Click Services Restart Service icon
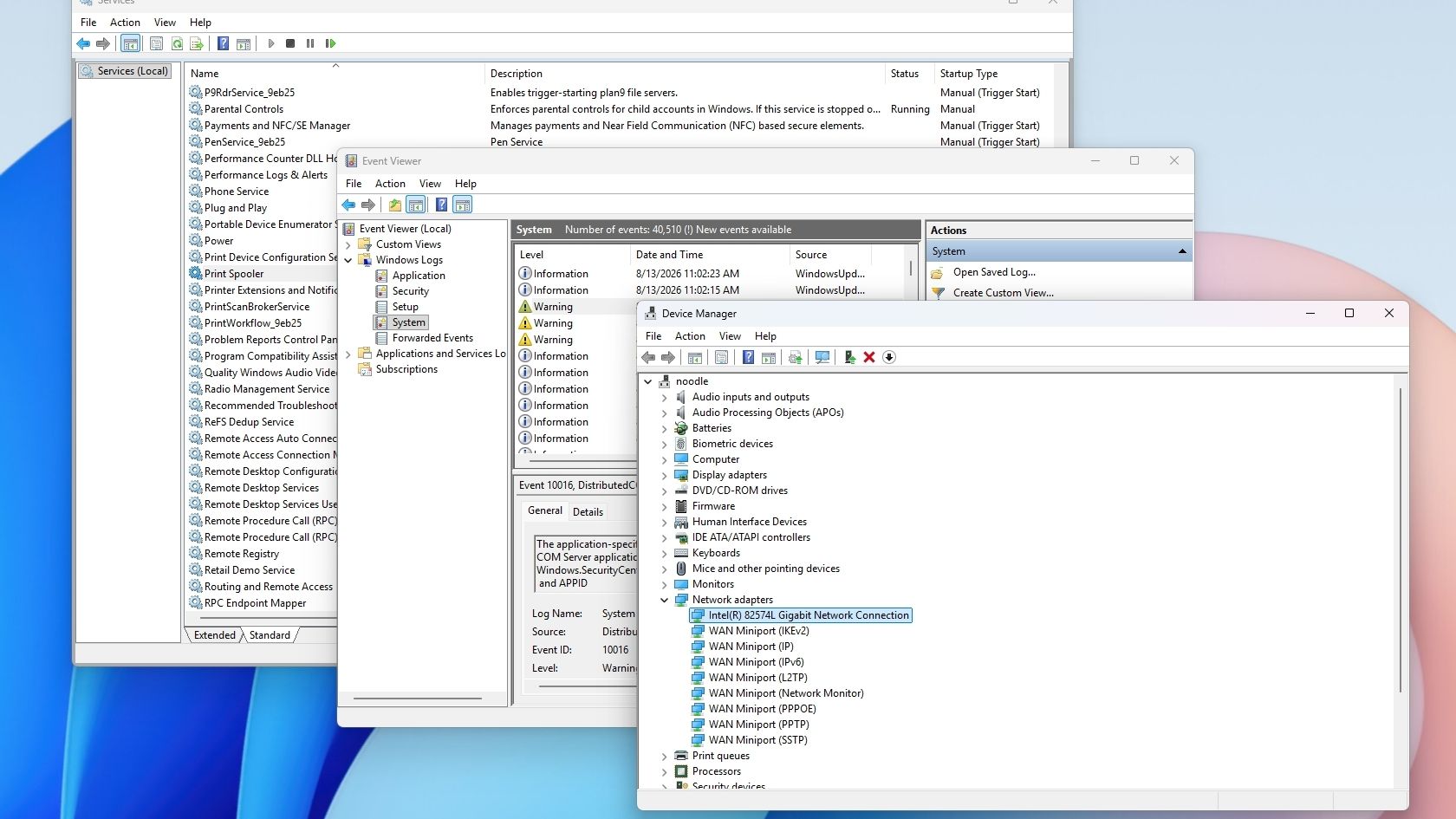 point(330,43)
